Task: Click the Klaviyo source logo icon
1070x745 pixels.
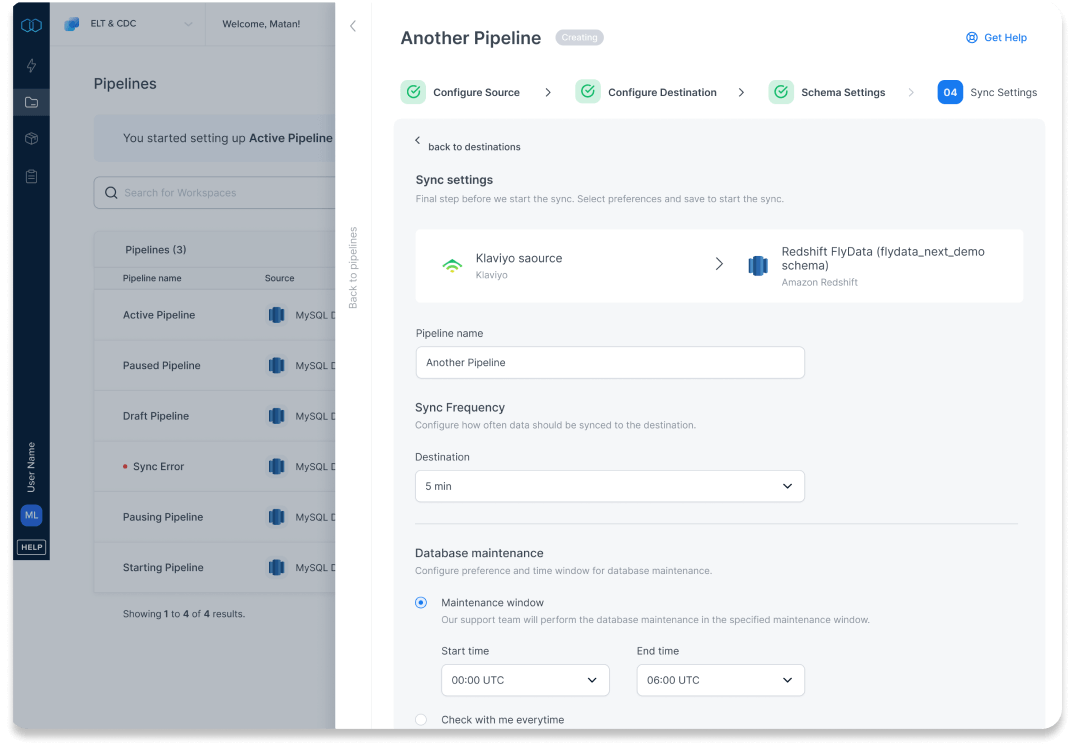Action: [x=452, y=265]
